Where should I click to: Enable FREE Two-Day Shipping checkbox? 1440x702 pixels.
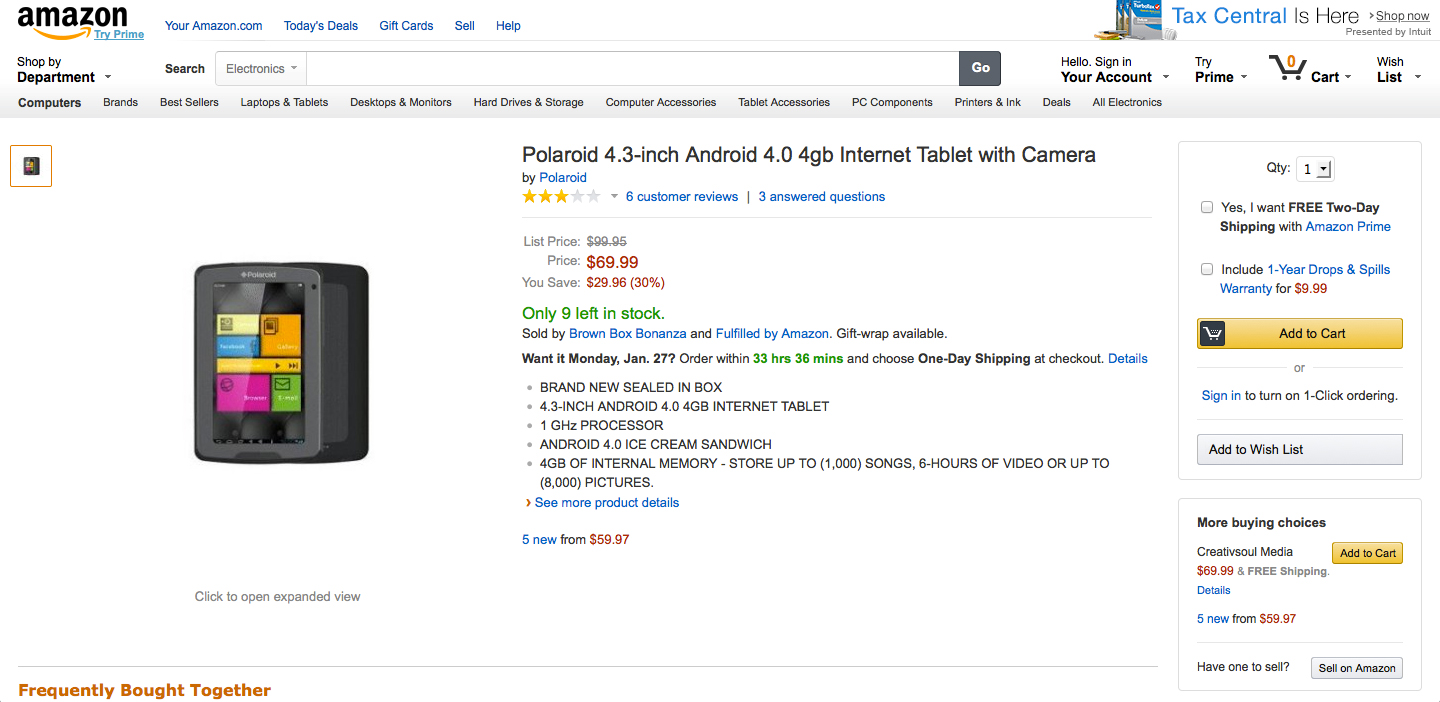1207,207
